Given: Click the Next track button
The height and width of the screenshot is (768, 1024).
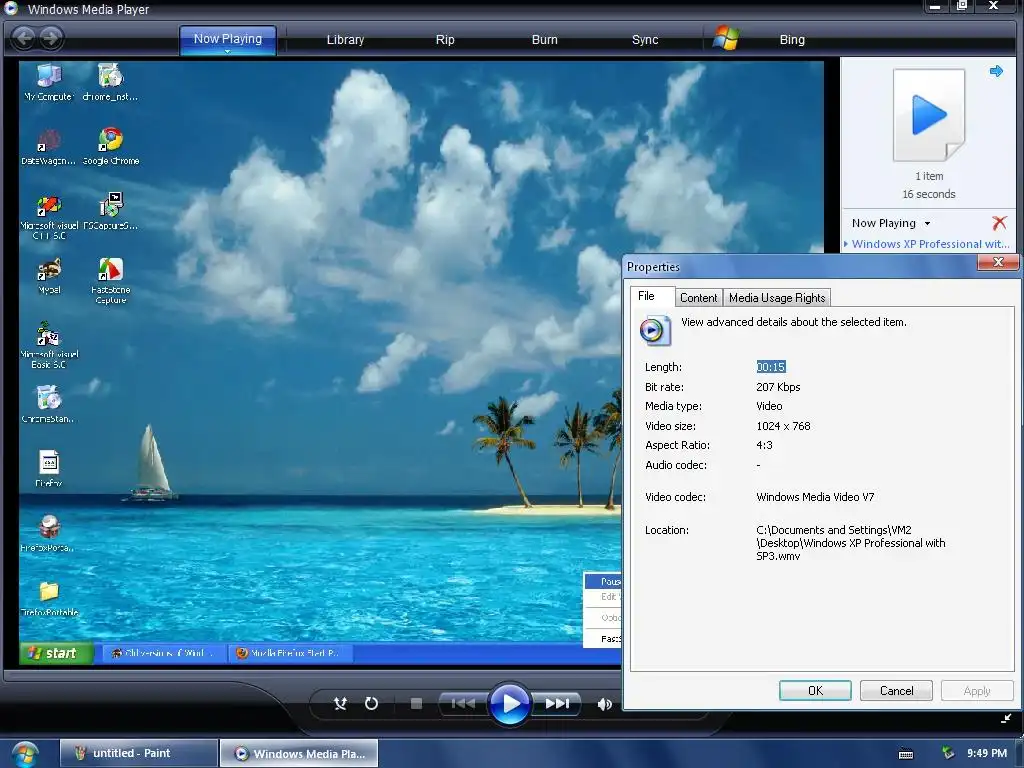Looking at the screenshot, I should tap(557, 703).
